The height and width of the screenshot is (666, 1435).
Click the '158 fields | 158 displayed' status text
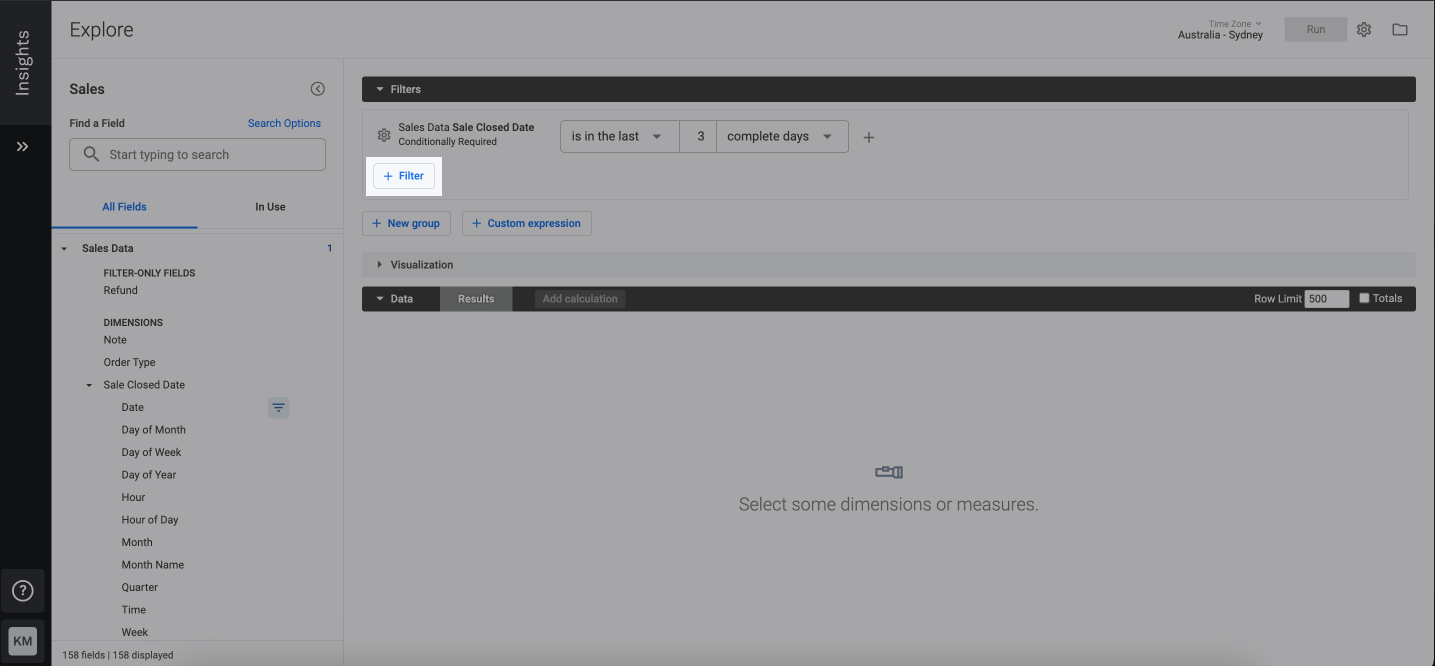(x=118, y=655)
